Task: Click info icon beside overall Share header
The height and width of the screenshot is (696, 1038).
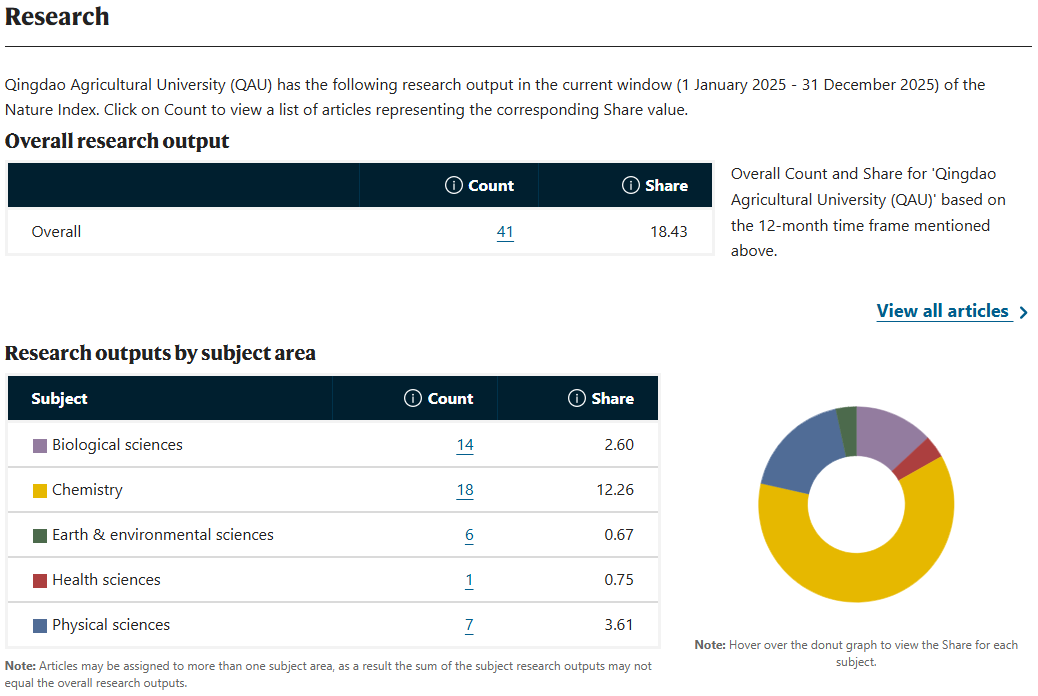Action: point(630,185)
